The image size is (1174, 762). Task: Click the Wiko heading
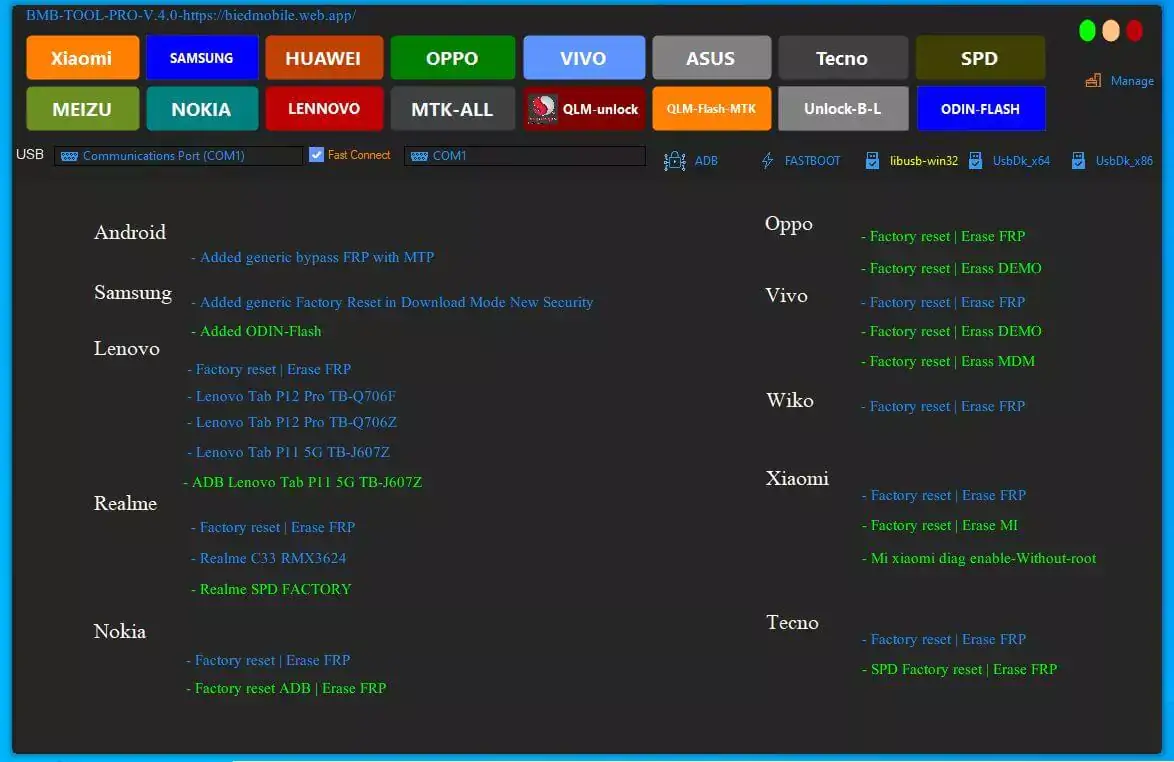[x=790, y=400]
